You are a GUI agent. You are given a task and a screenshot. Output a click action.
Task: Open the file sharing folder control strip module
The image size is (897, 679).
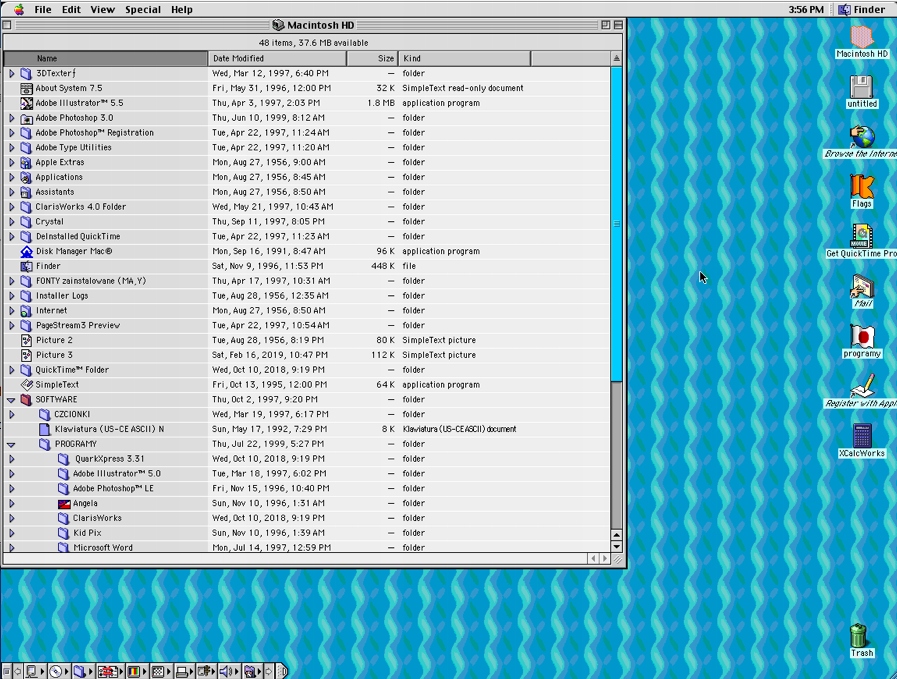coord(83,670)
